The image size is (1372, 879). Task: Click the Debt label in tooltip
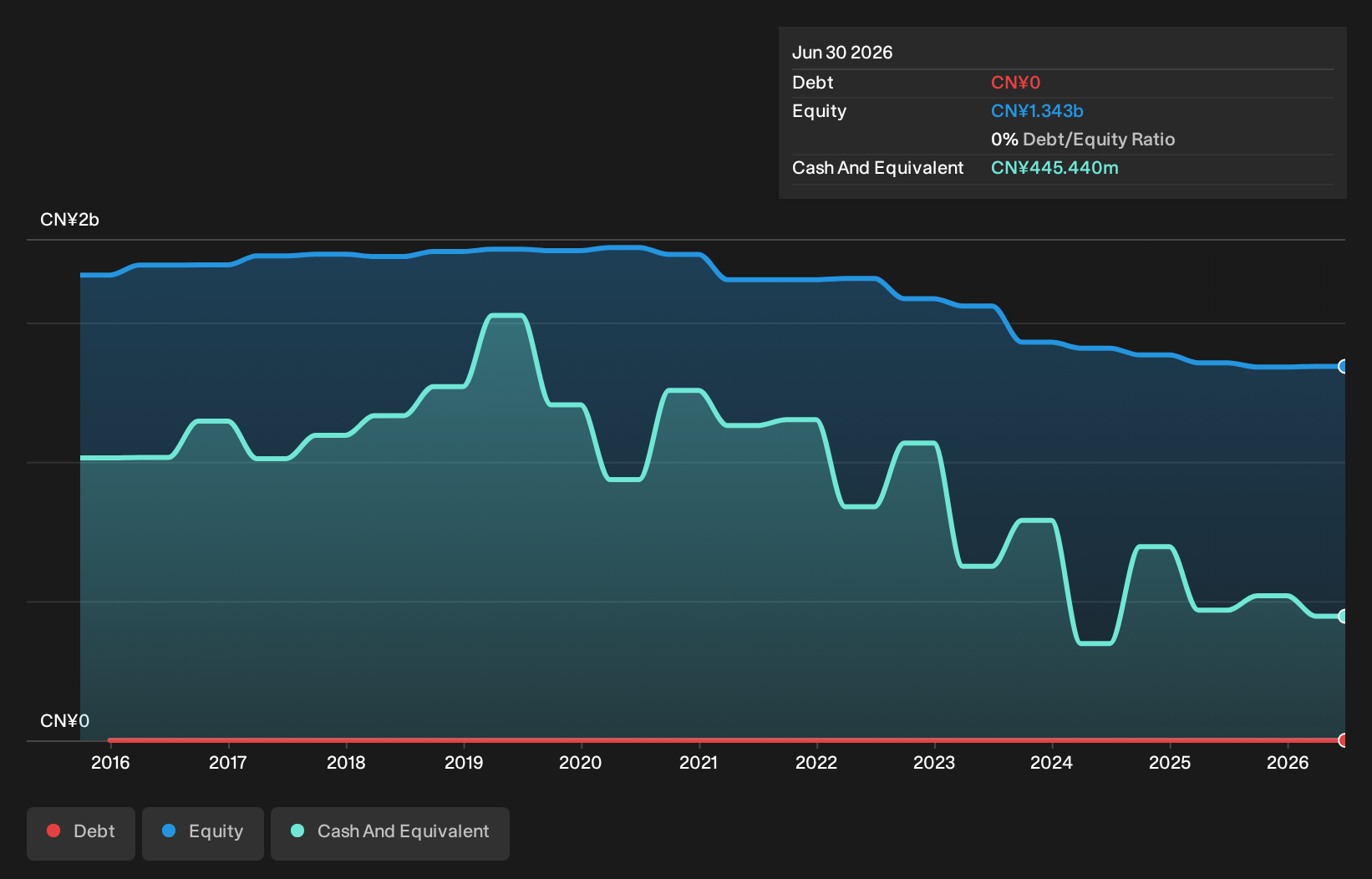(813, 83)
